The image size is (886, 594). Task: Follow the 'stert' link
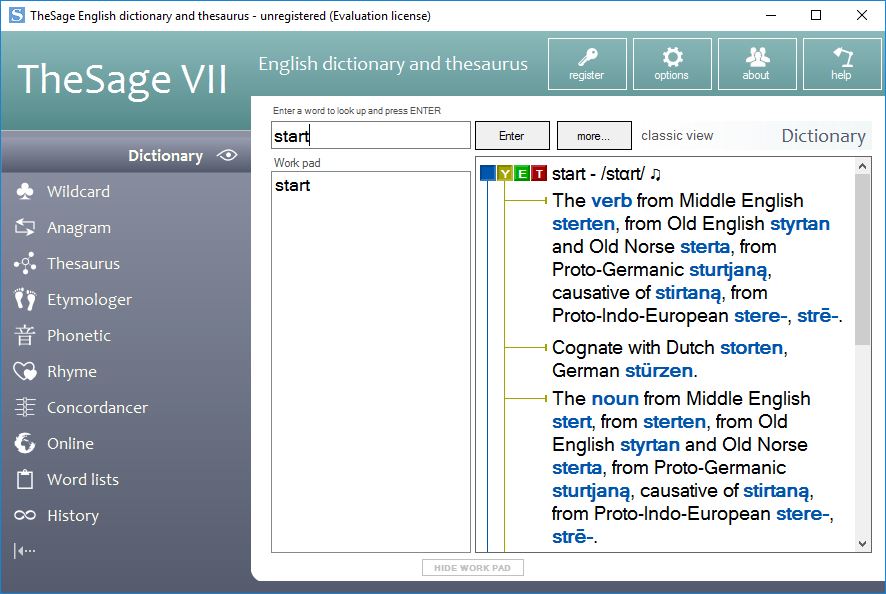point(571,422)
